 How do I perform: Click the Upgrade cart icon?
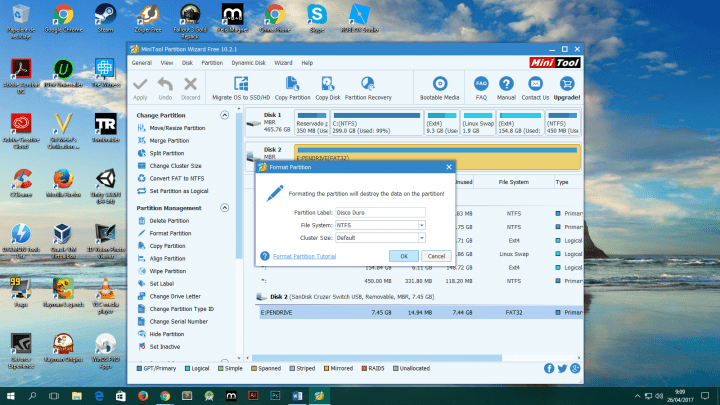click(x=566, y=84)
